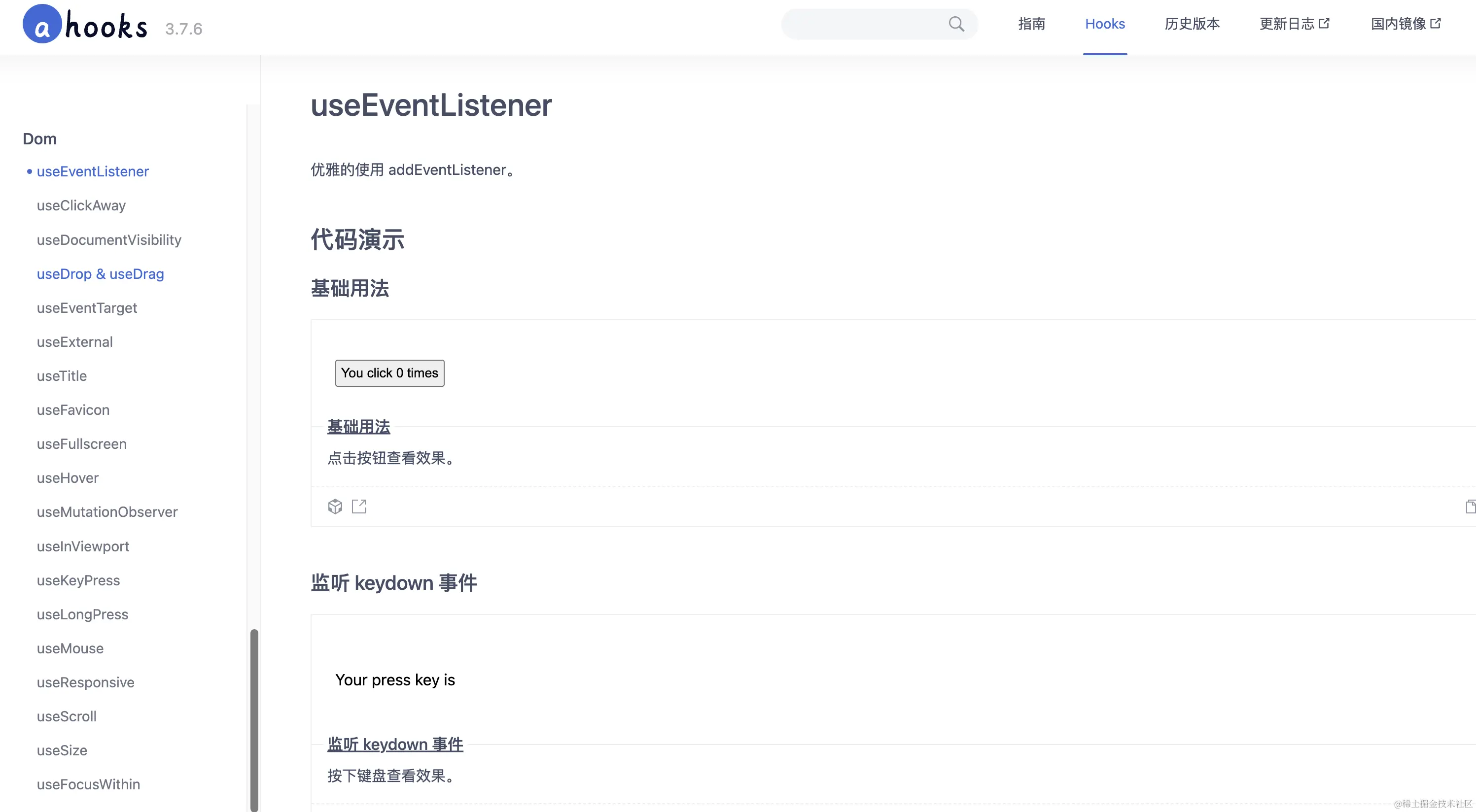This screenshot has width=1476, height=812.
Task: Open demo in CodeSandbox icon
Action: 335,506
